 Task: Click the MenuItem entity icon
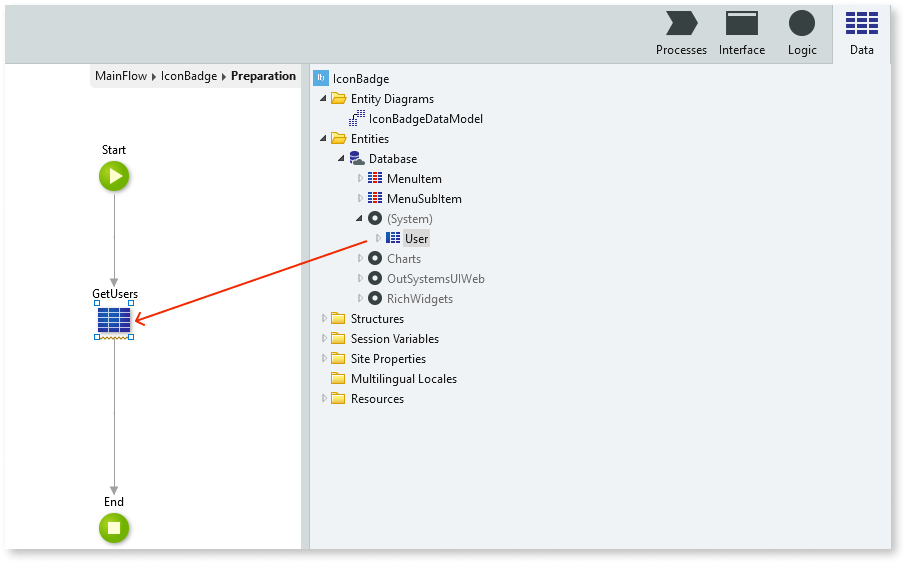[375, 178]
